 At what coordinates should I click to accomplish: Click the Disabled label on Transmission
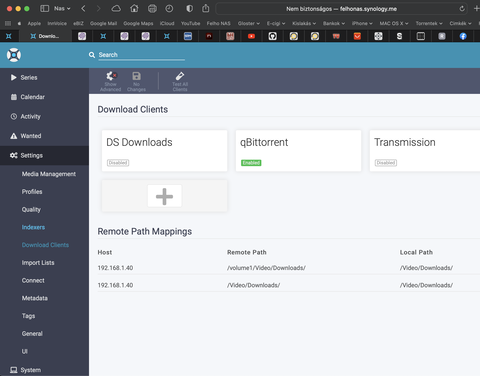pos(386,163)
